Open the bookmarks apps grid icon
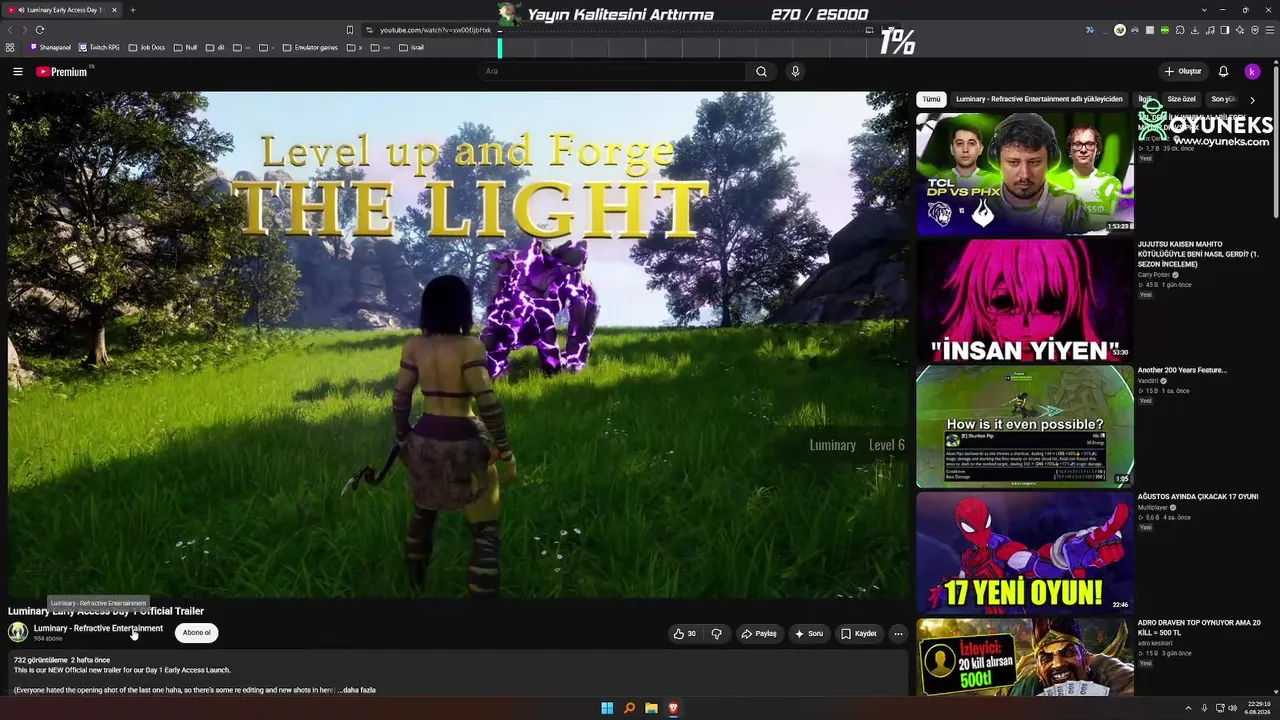This screenshot has width=1280, height=720. pyautogui.click(x=10, y=47)
